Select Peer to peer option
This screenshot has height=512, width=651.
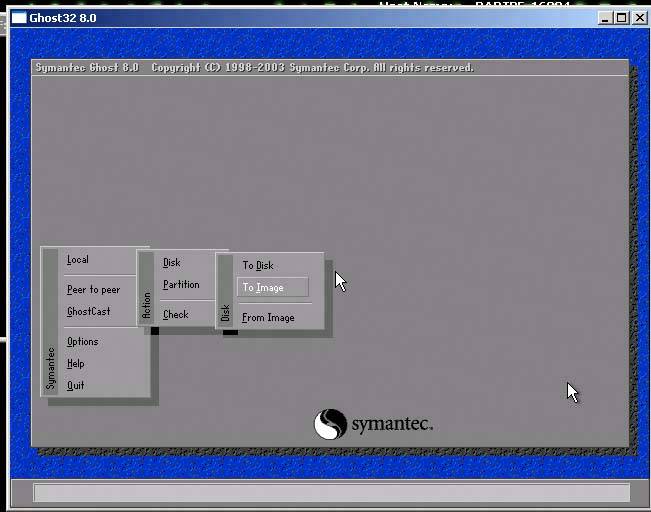click(x=93, y=290)
